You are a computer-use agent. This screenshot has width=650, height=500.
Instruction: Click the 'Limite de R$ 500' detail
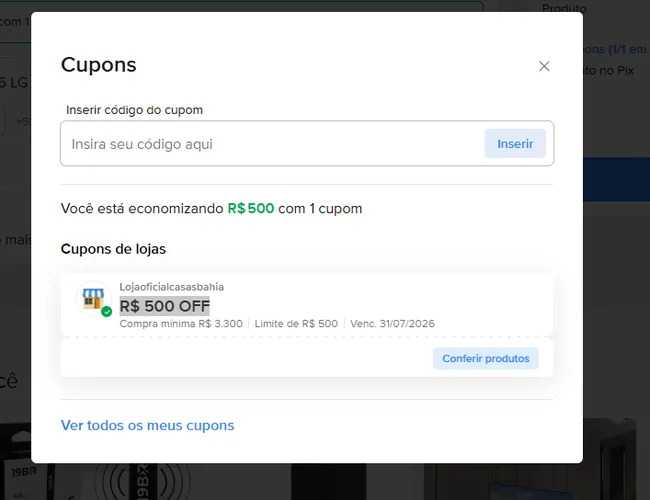click(x=296, y=323)
